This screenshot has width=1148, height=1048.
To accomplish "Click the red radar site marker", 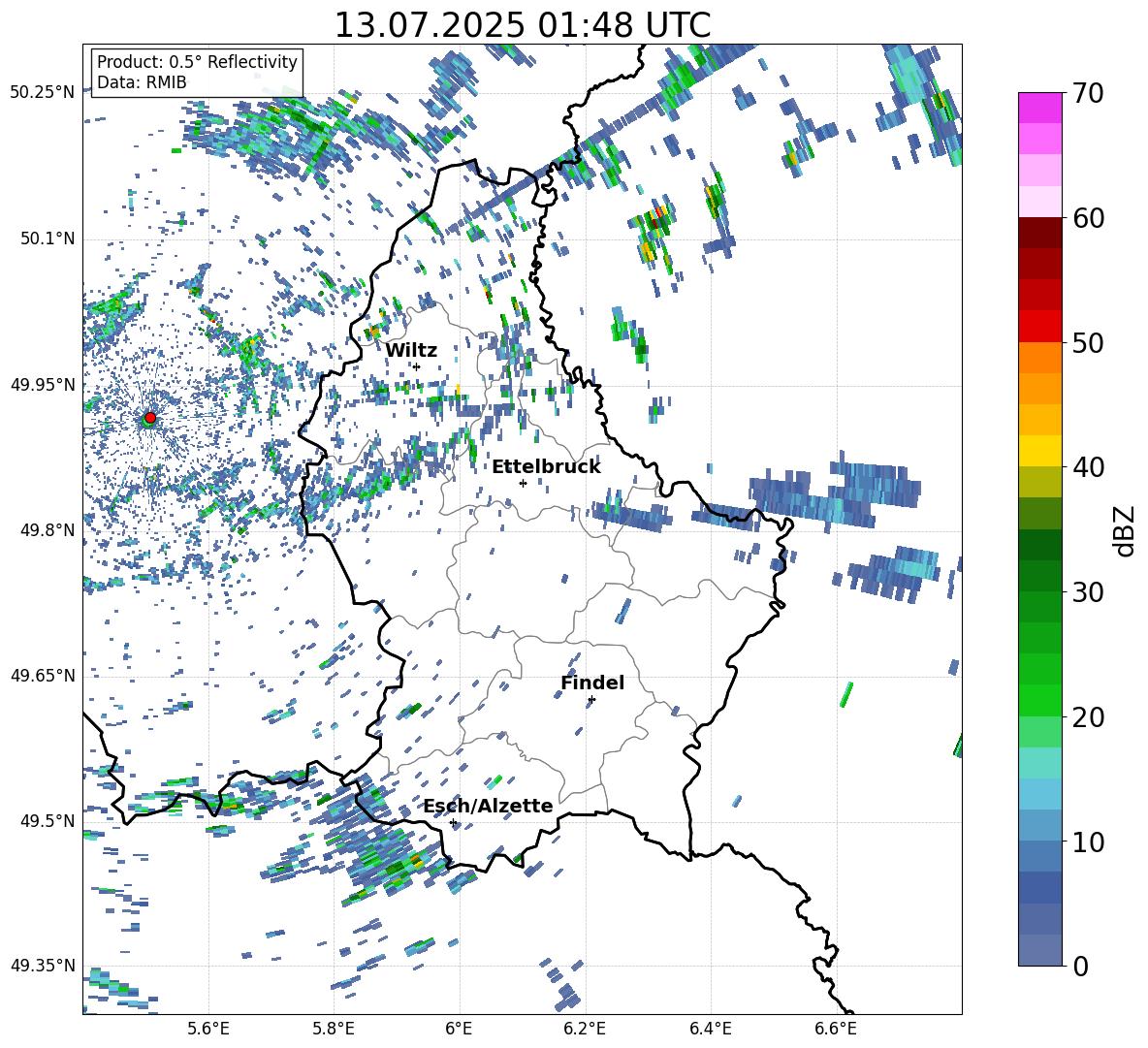I will pos(150,418).
